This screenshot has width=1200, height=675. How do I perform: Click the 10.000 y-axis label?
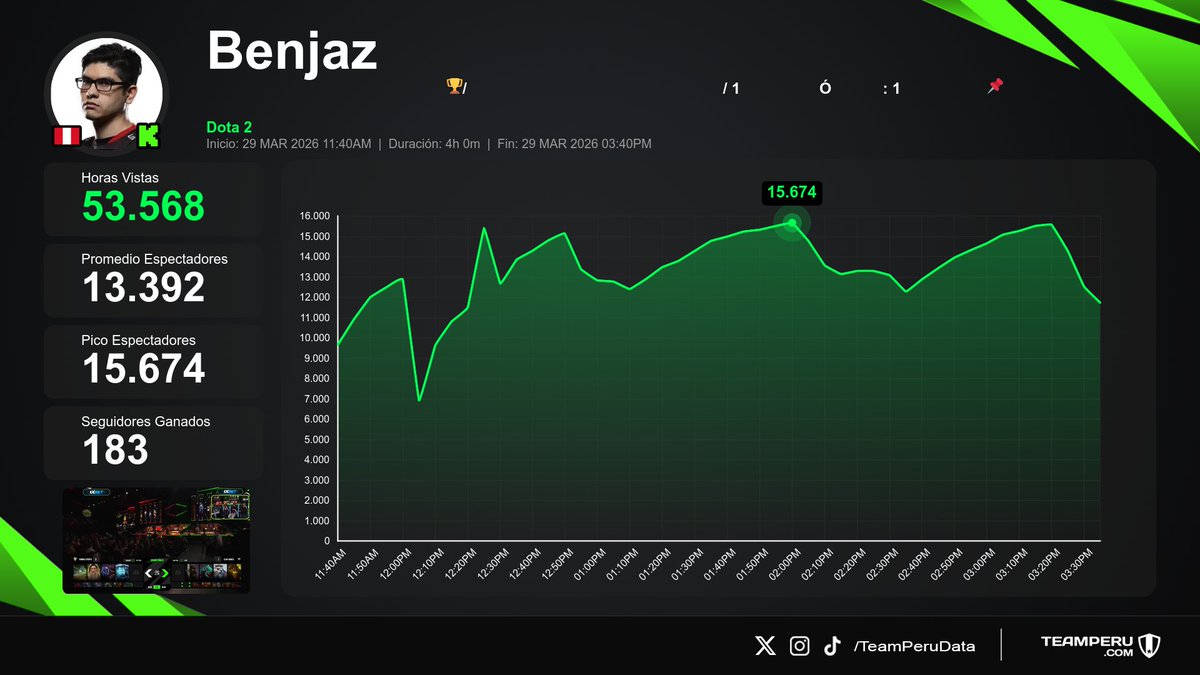(315, 338)
